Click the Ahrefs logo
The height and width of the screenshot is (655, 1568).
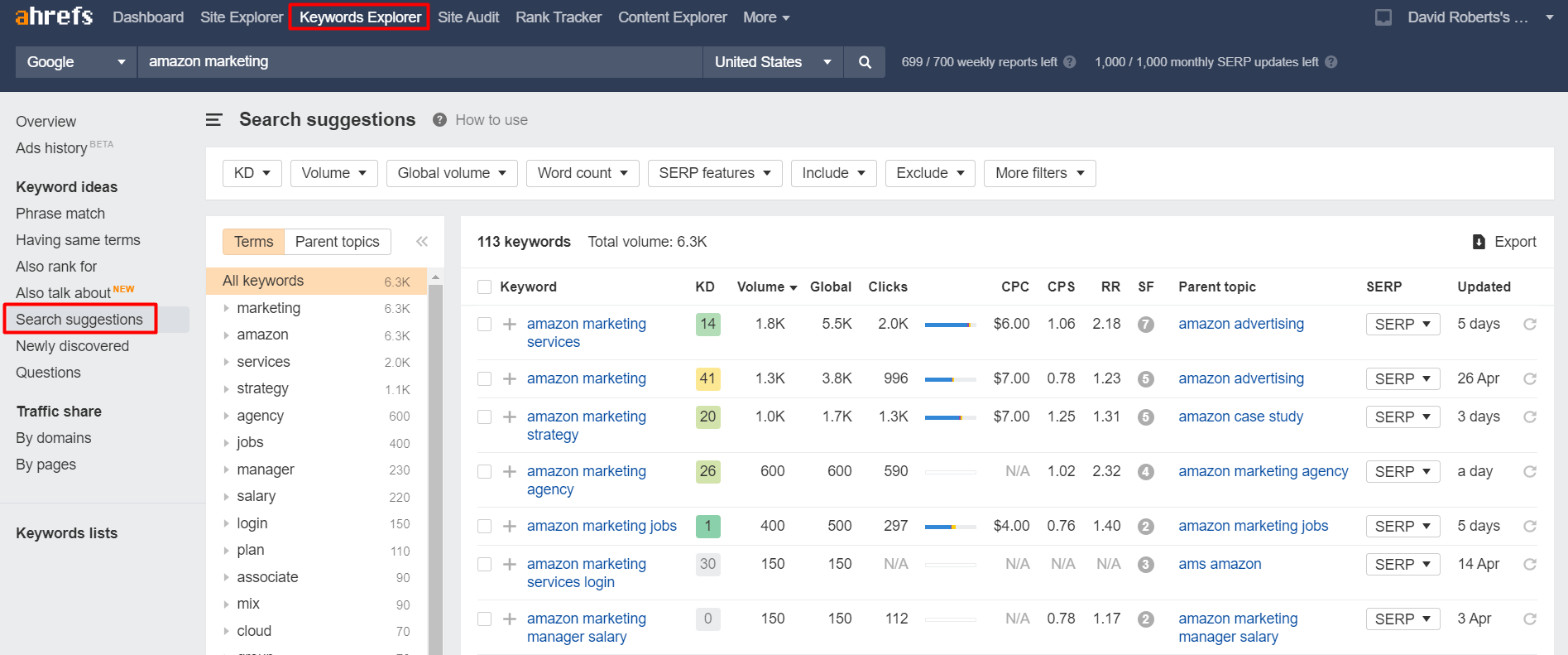tap(54, 16)
